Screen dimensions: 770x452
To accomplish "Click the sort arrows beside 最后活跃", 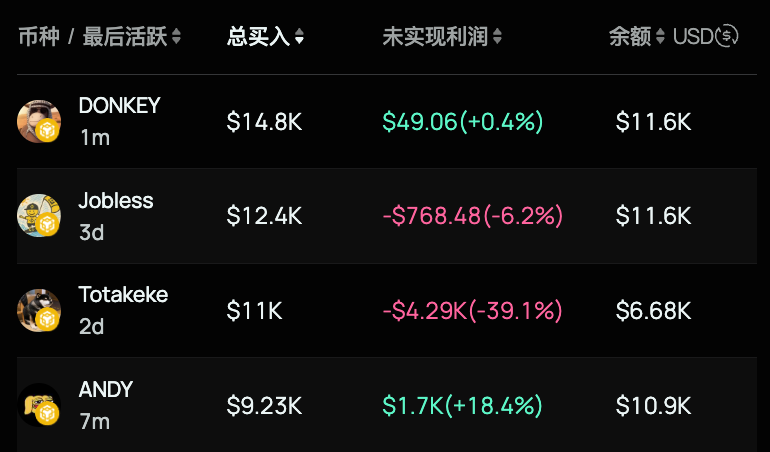I will [x=177, y=37].
